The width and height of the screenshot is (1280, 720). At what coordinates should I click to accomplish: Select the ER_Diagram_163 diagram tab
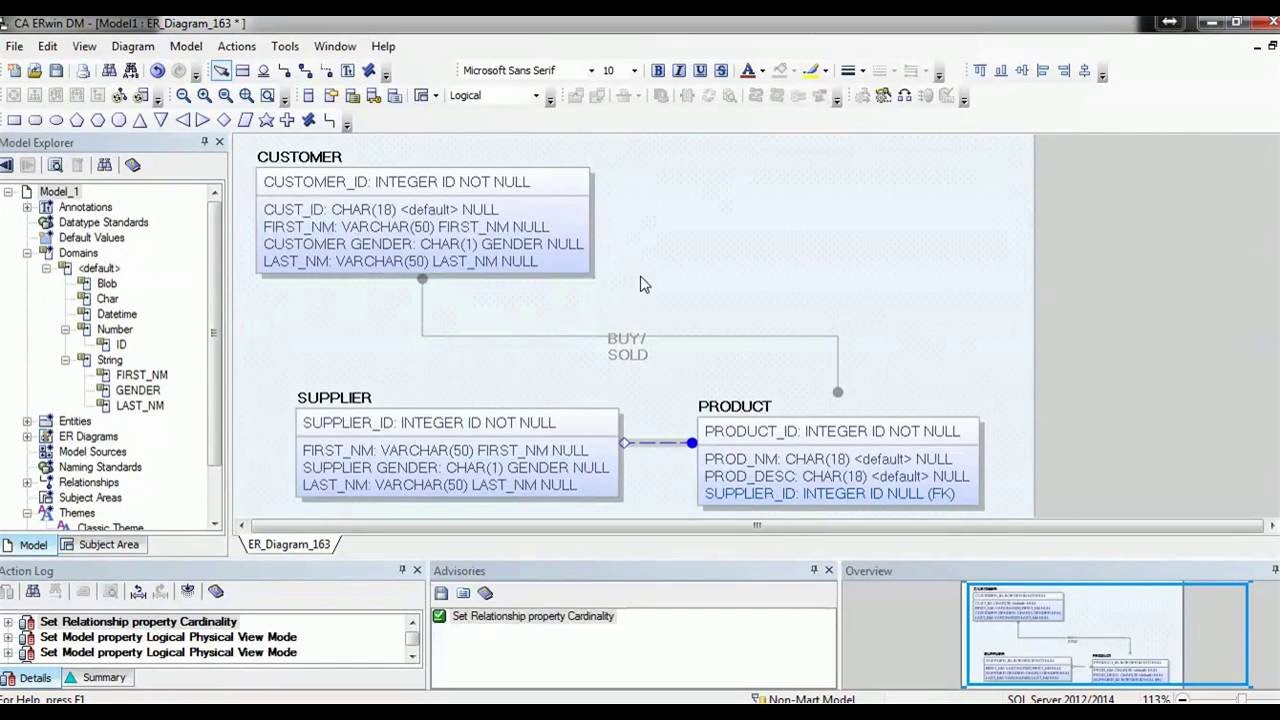pyautogui.click(x=289, y=544)
